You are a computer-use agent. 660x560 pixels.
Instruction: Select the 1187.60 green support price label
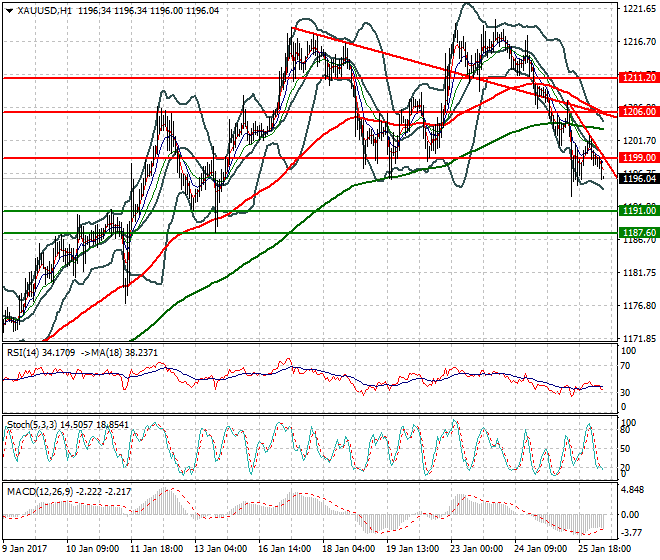click(x=639, y=232)
